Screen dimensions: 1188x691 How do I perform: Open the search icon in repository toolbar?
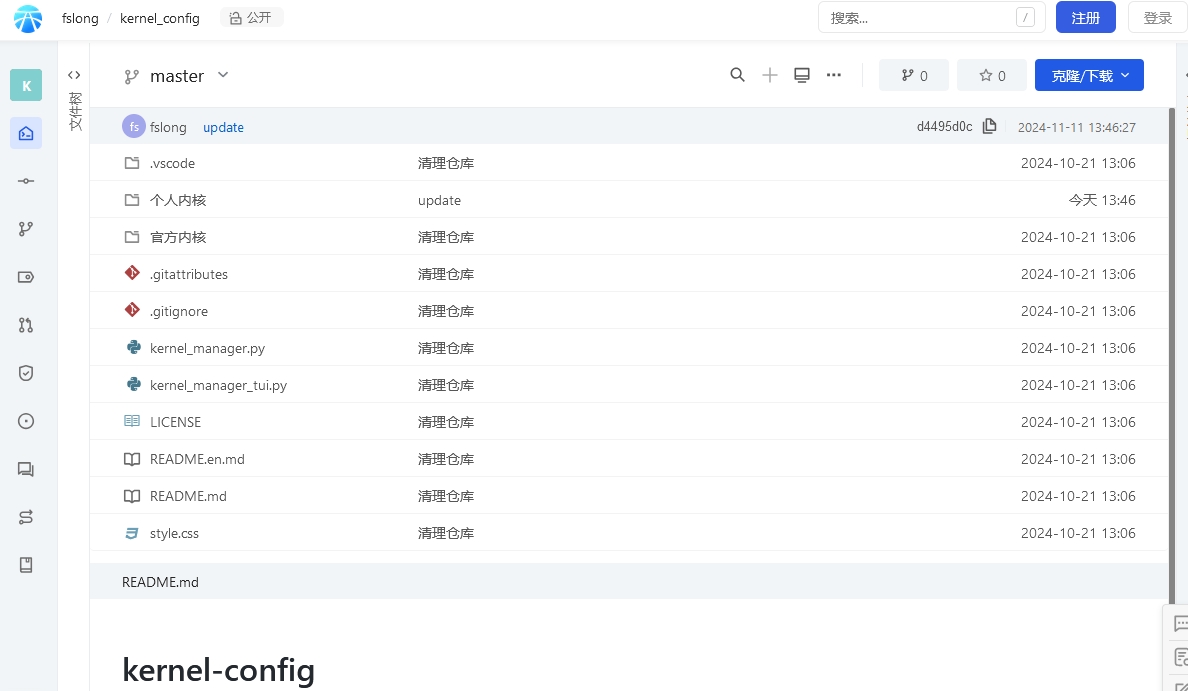pyautogui.click(x=737, y=75)
